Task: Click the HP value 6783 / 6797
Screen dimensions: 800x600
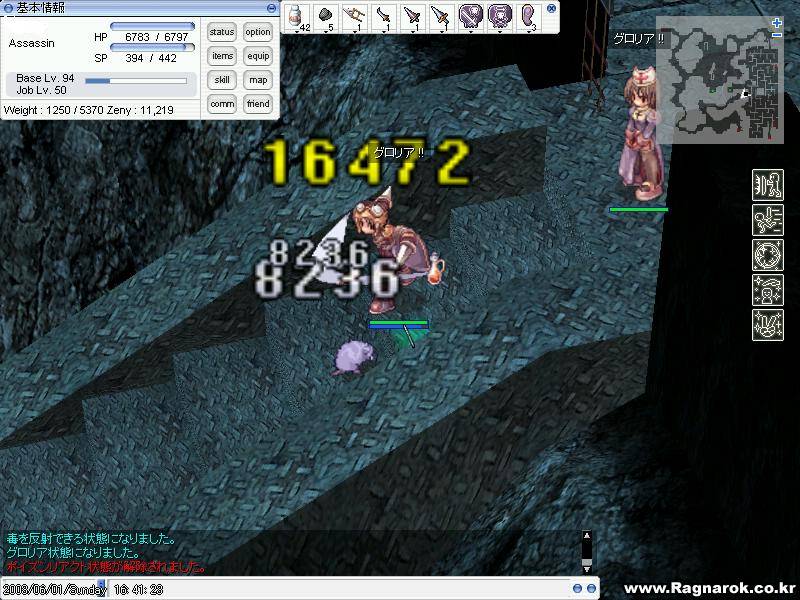Action: [157, 37]
